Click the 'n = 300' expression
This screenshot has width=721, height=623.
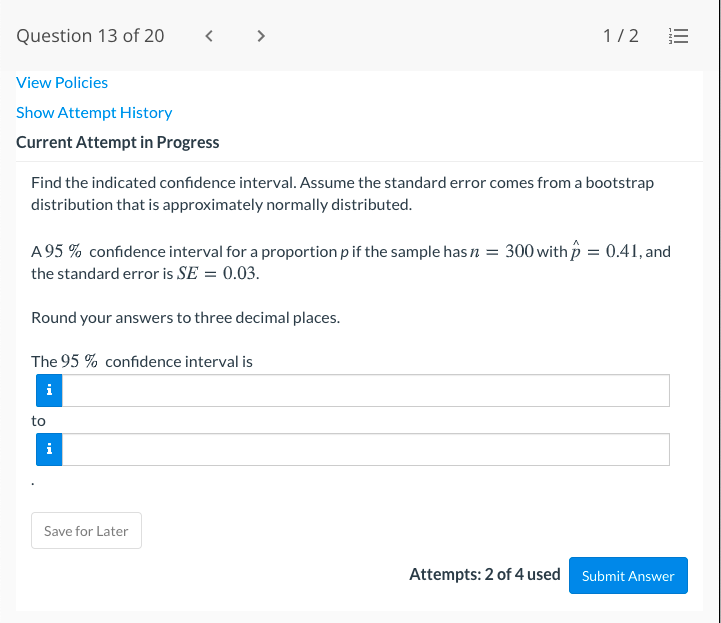(501, 251)
